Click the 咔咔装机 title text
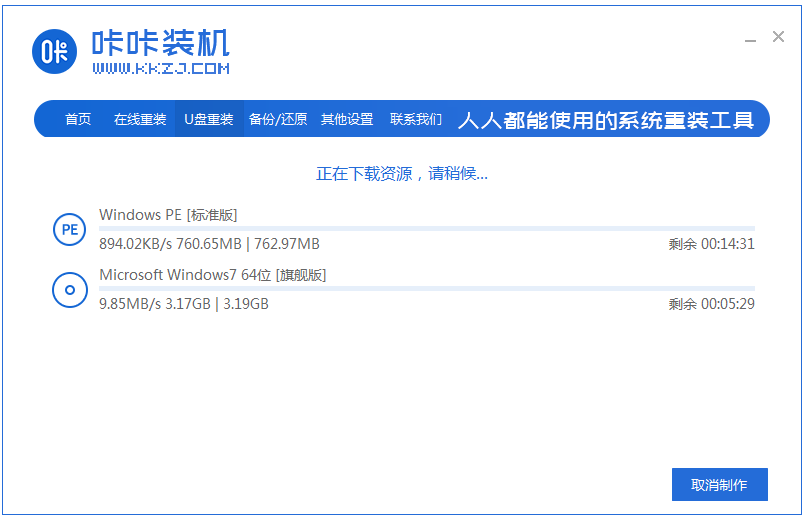 click(161, 43)
